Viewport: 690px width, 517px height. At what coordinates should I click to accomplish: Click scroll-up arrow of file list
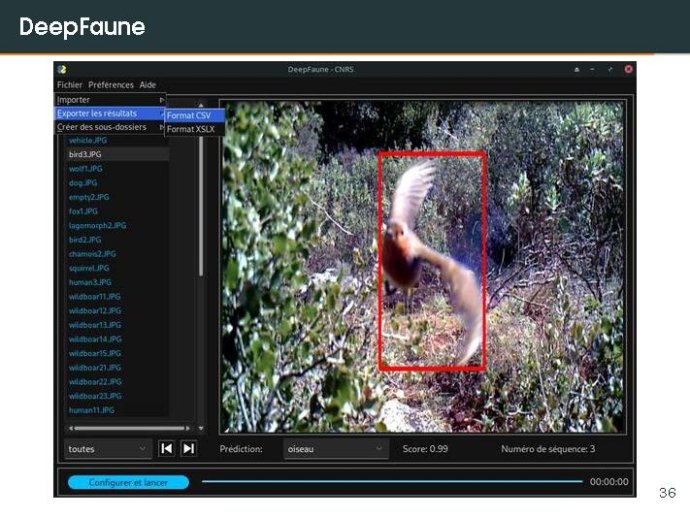click(x=201, y=105)
